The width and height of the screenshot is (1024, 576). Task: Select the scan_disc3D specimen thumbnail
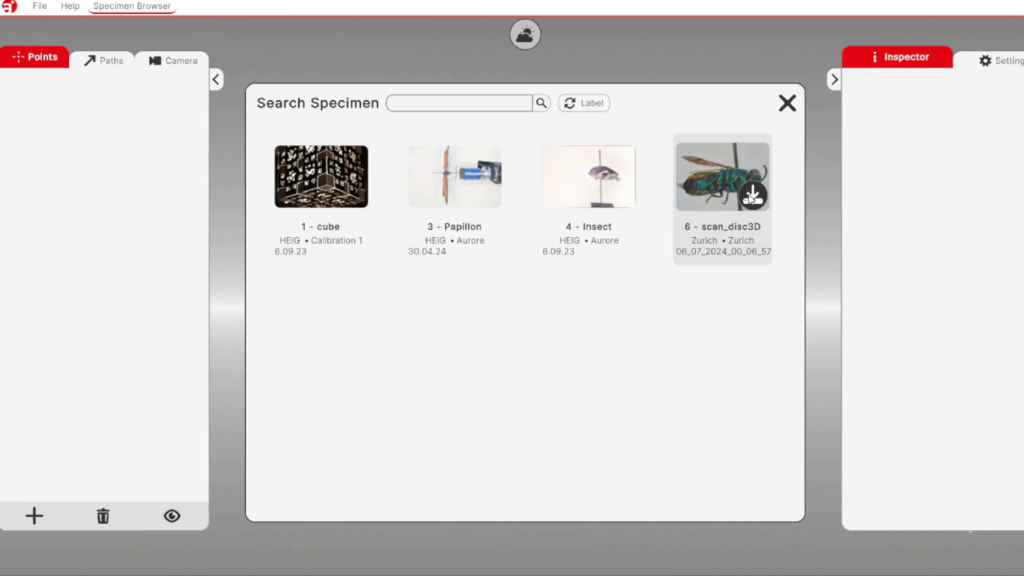pos(722,176)
